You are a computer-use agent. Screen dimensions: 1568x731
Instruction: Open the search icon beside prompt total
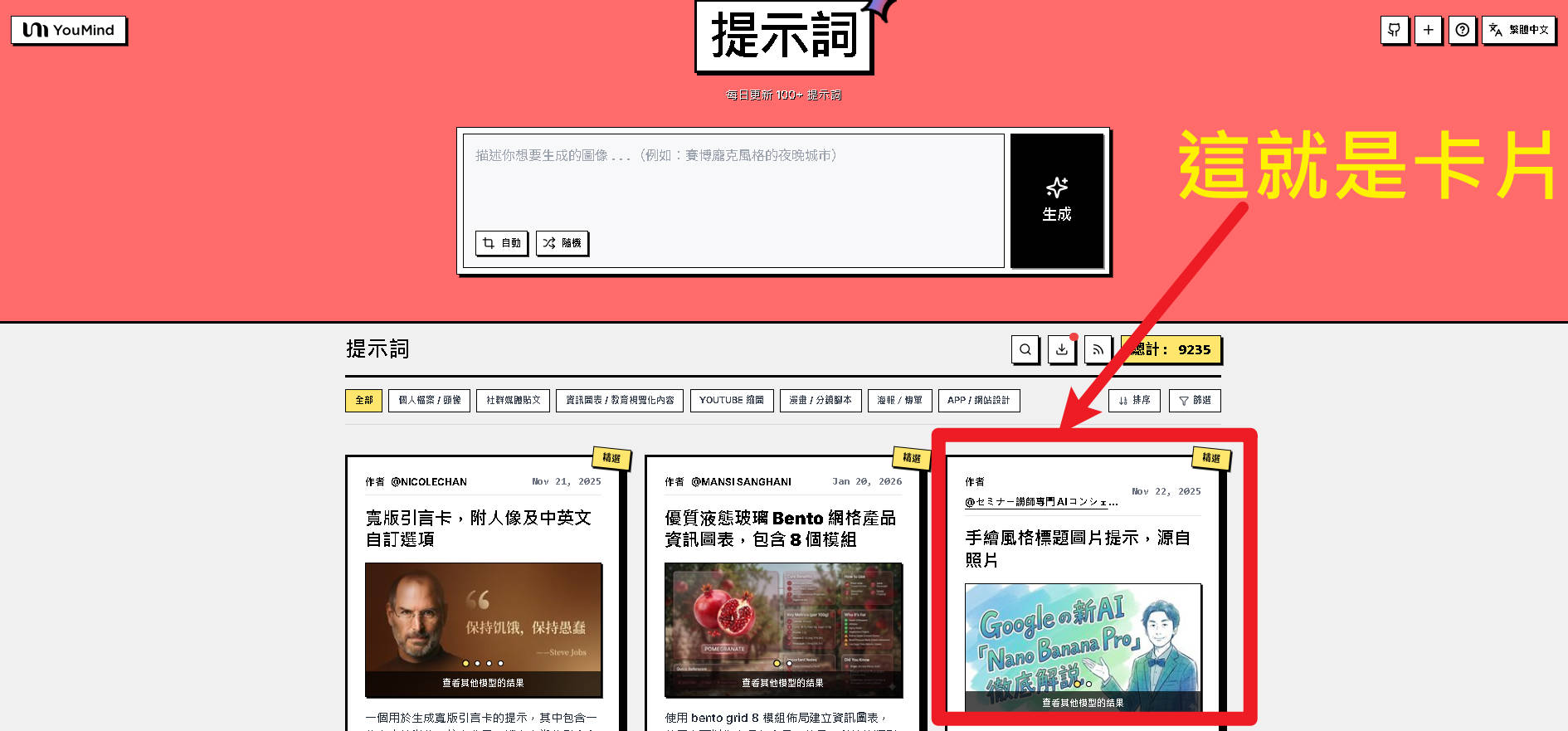(x=1025, y=349)
